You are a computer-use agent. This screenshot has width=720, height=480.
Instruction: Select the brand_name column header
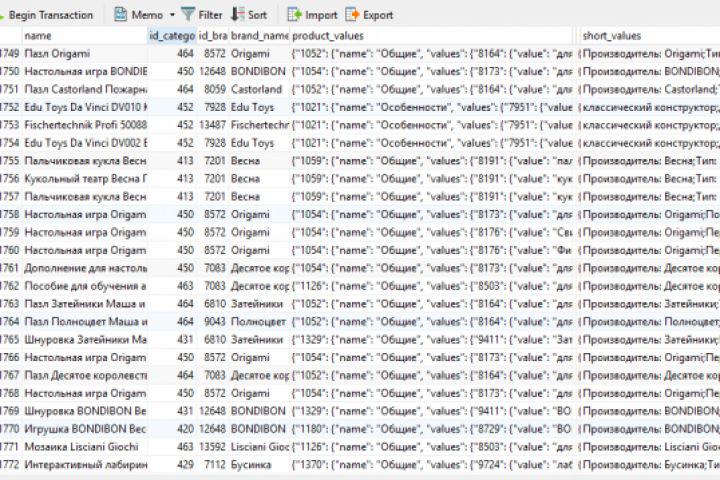259,35
